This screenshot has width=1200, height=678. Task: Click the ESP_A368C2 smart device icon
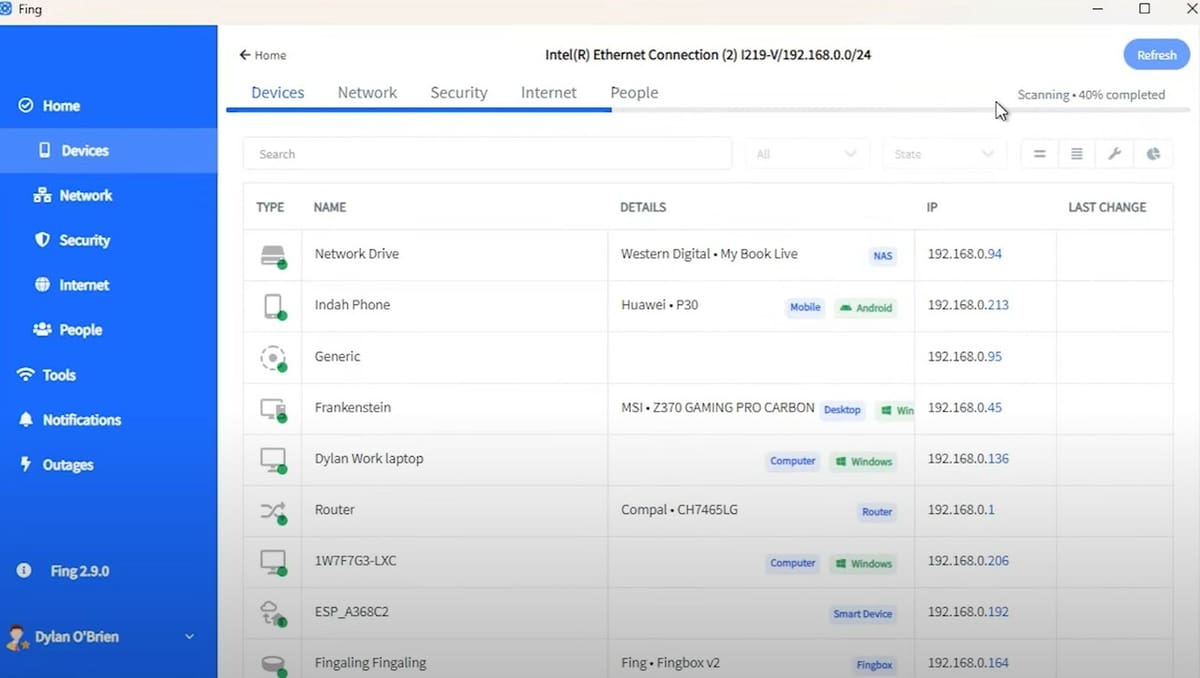pos(273,613)
